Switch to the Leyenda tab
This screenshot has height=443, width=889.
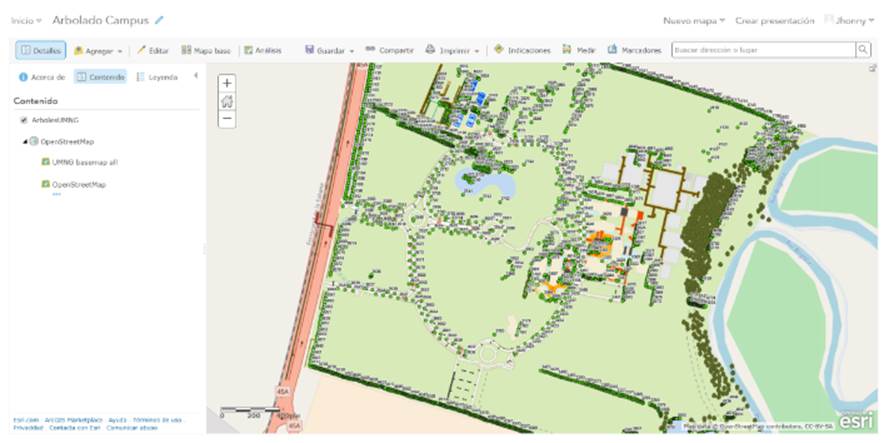pyautogui.click(x=157, y=76)
